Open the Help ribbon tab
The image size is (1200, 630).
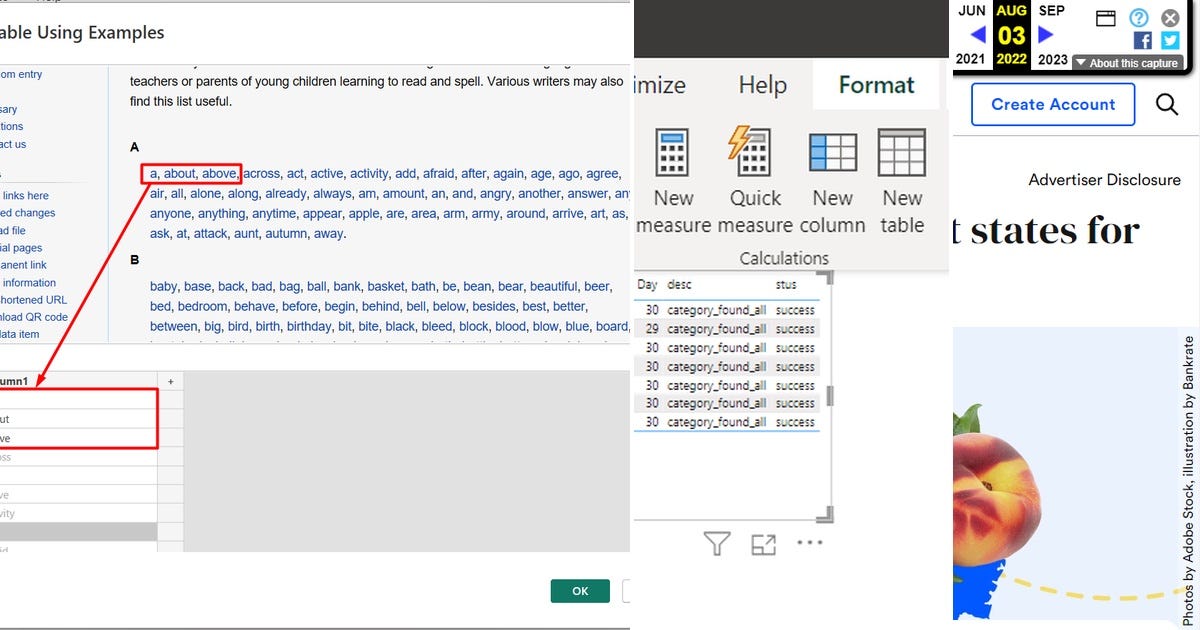click(762, 85)
